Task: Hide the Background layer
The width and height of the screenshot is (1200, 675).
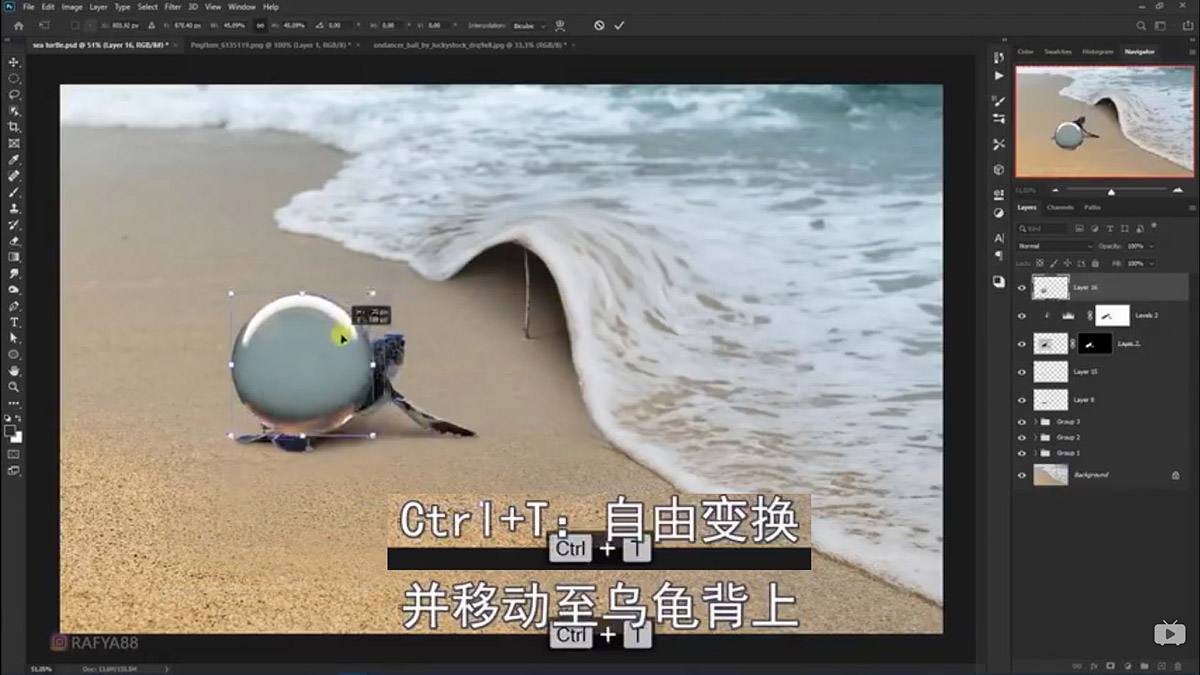Action: (1021, 474)
